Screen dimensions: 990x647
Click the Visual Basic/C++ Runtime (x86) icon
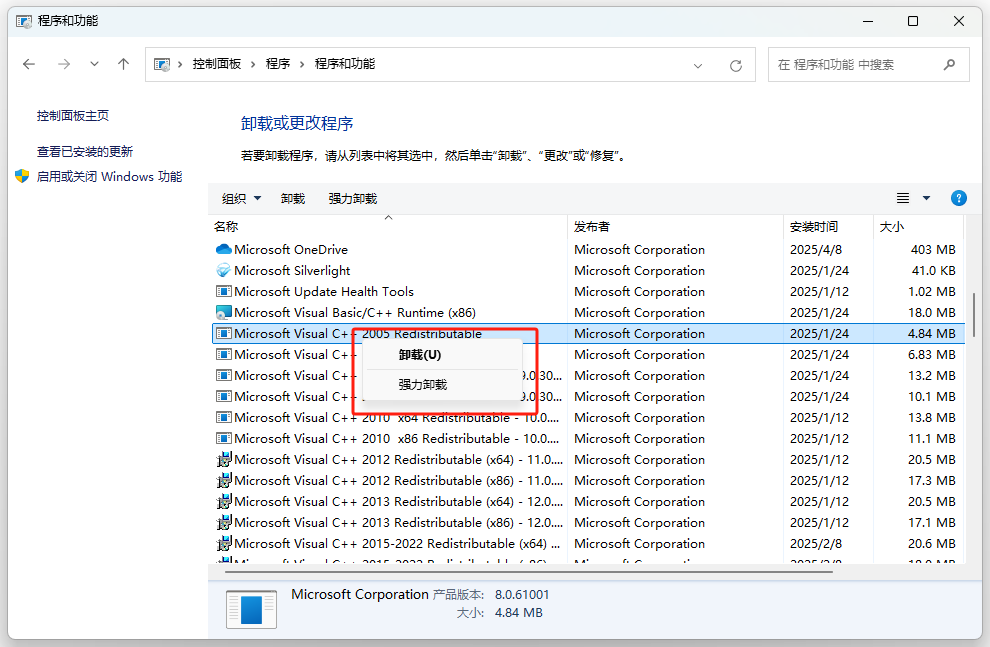pyautogui.click(x=224, y=312)
